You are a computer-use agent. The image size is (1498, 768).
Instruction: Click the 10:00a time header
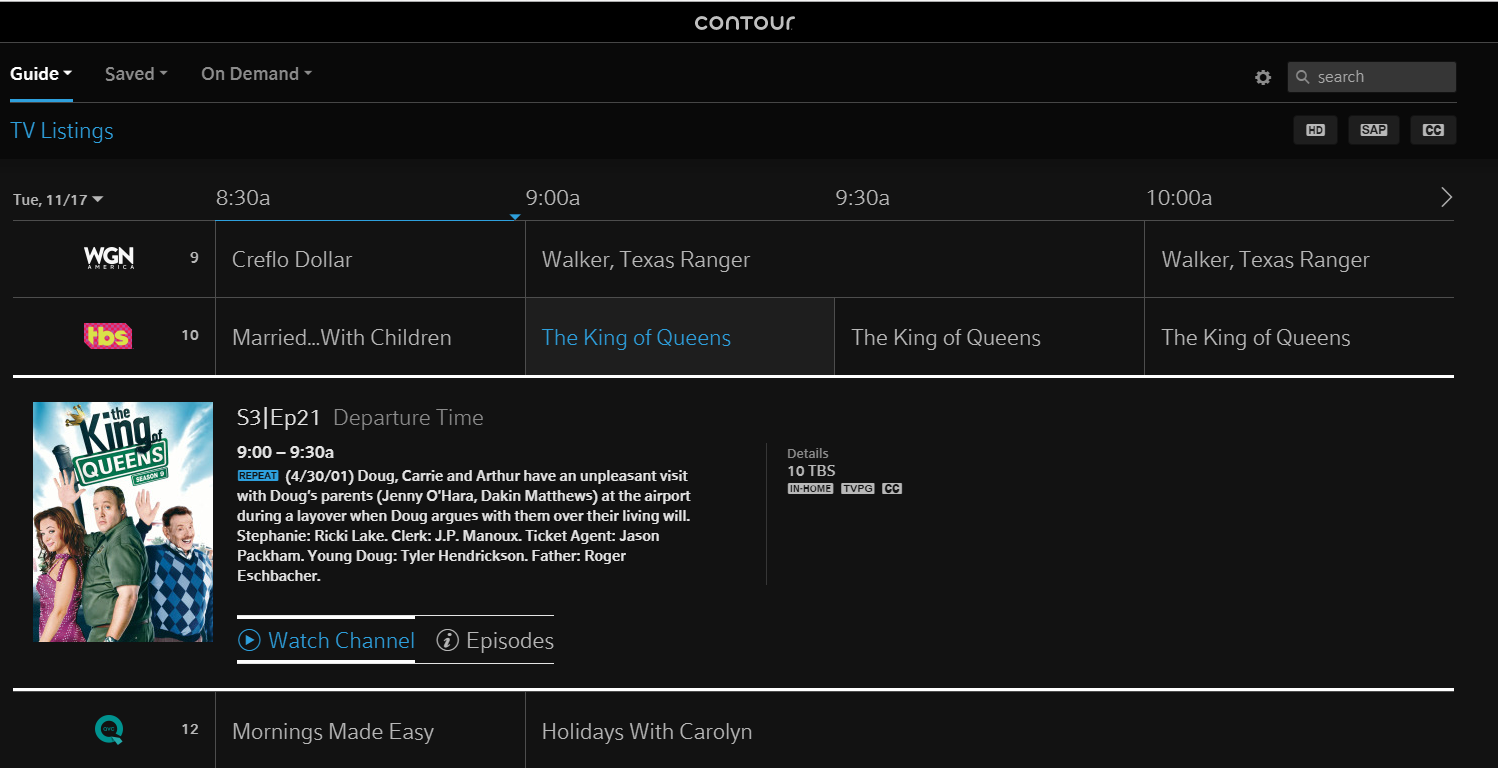(1179, 198)
